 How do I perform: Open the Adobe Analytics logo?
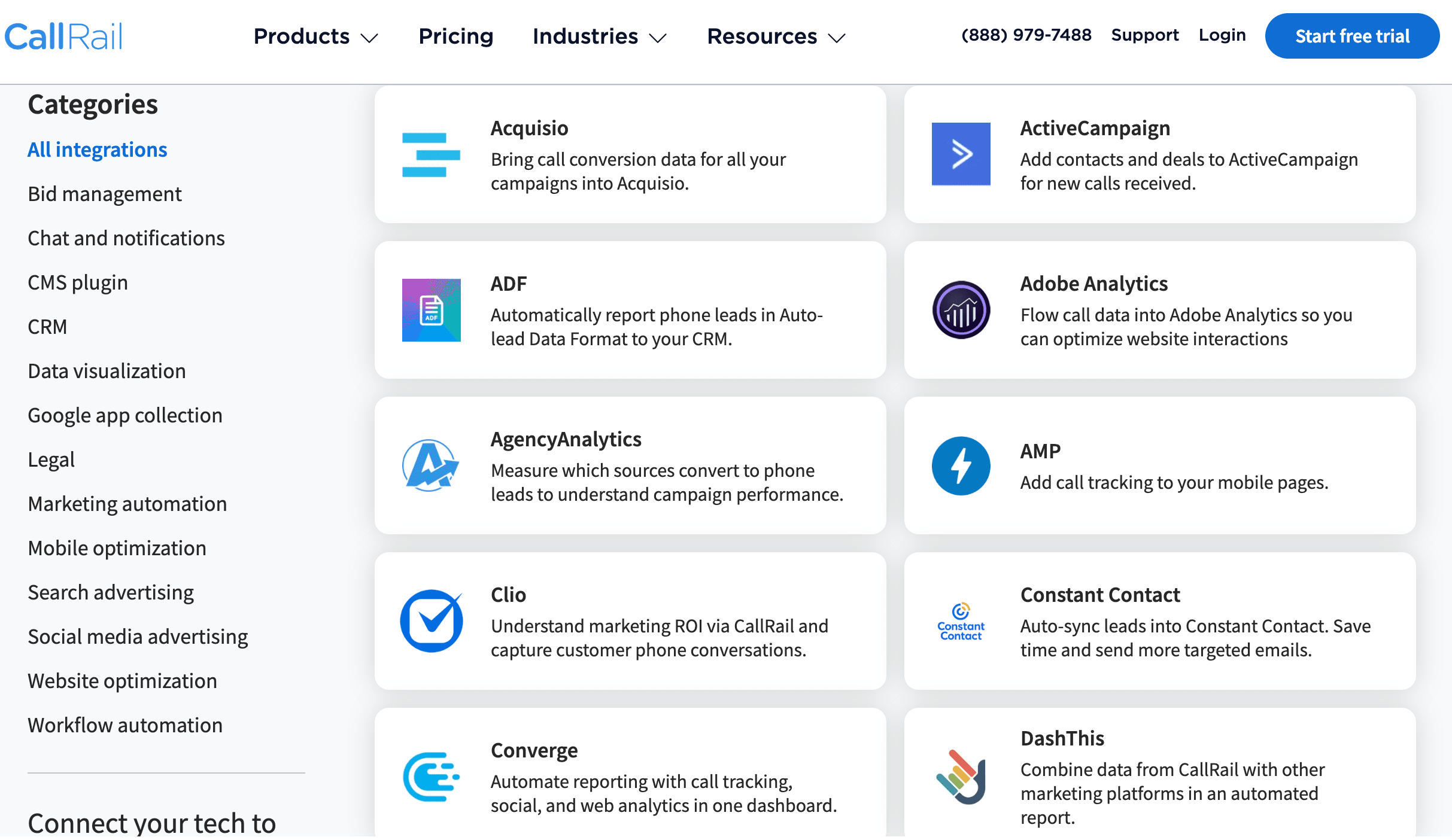[961, 311]
